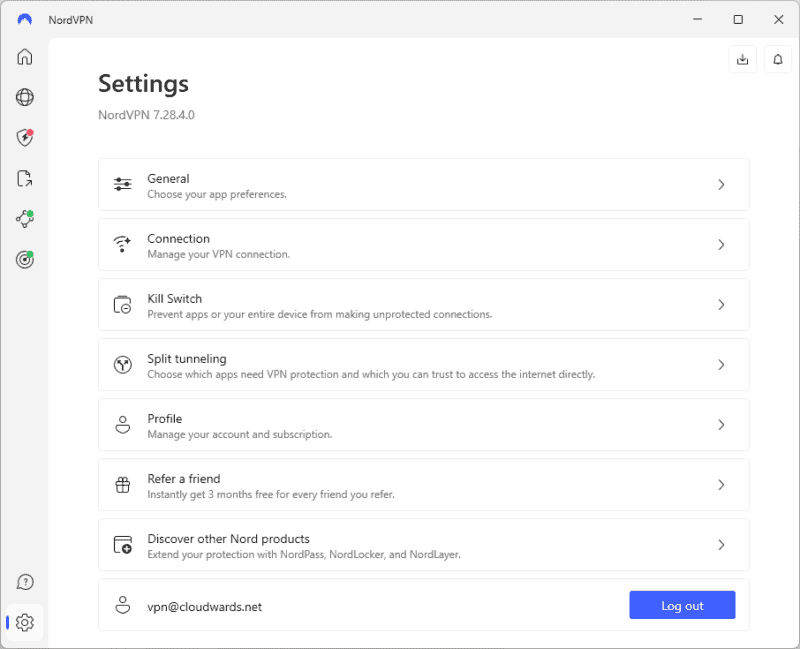Open the notifications bell icon
800x649 pixels.
778,60
